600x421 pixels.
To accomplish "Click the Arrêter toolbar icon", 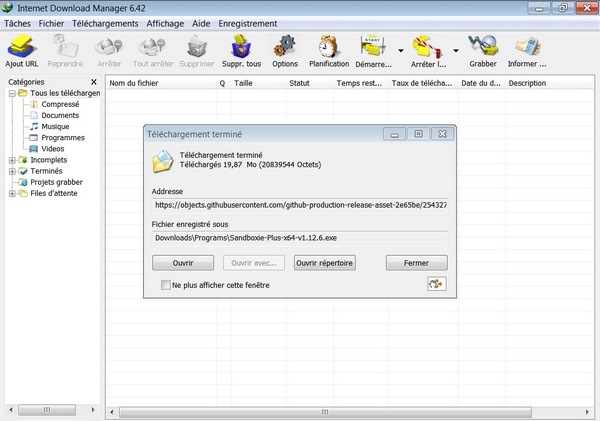I will (109, 47).
